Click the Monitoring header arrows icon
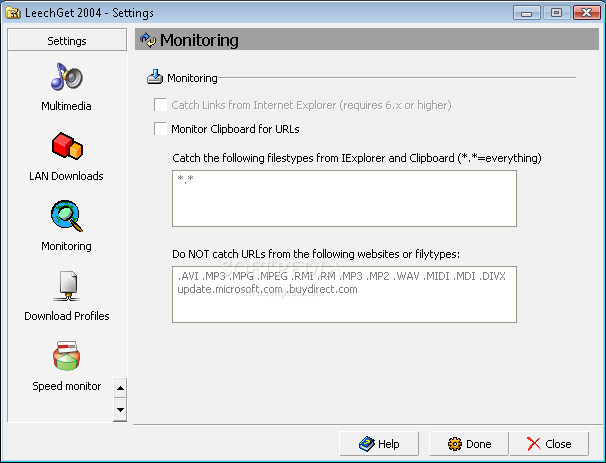The image size is (606, 463). [x=148, y=40]
